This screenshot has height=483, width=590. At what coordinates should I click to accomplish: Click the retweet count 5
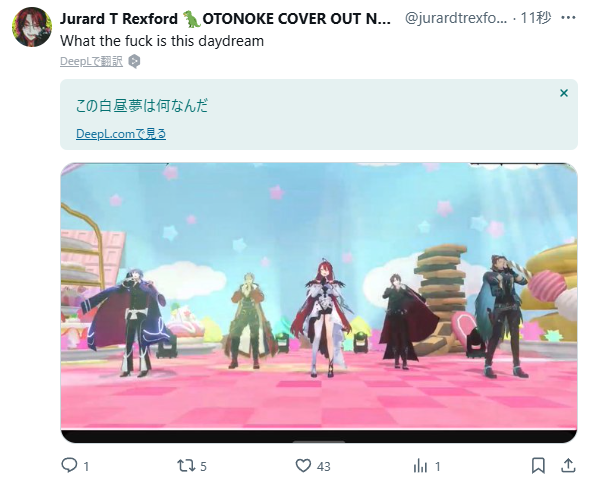click(203, 466)
